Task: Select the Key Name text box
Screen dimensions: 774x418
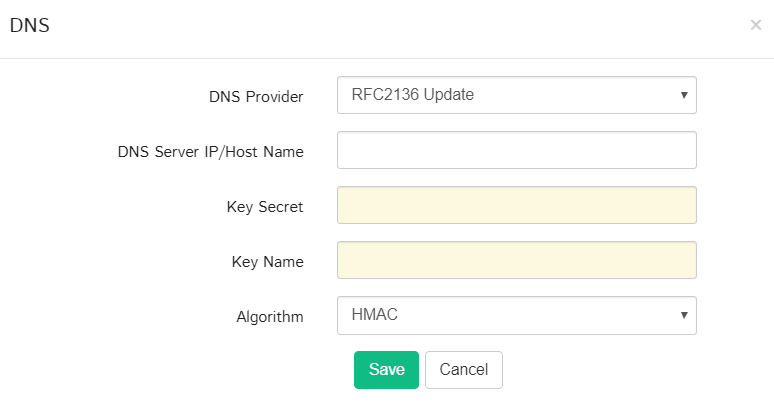Action: (x=516, y=261)
